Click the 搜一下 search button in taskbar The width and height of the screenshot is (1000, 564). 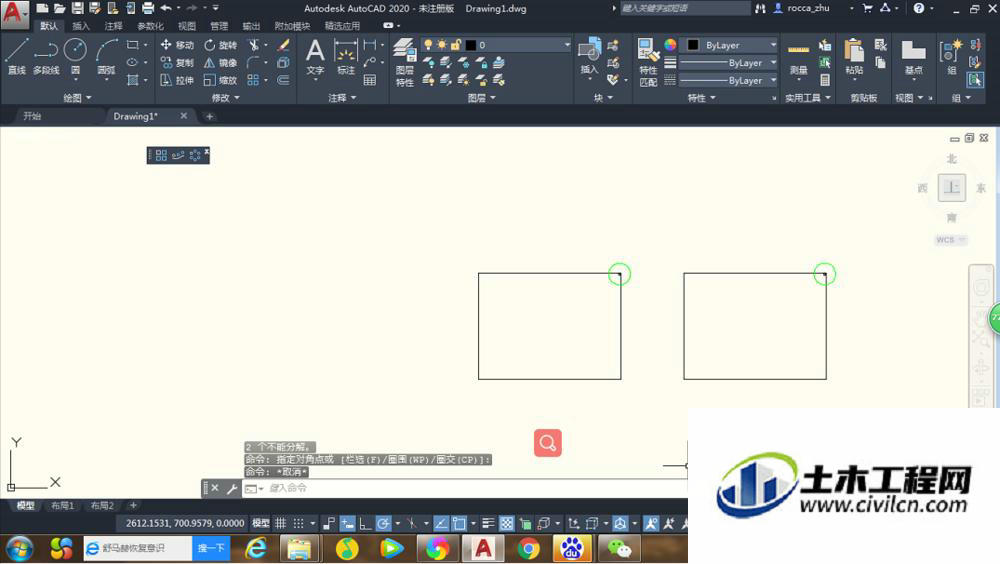point(211,548)
